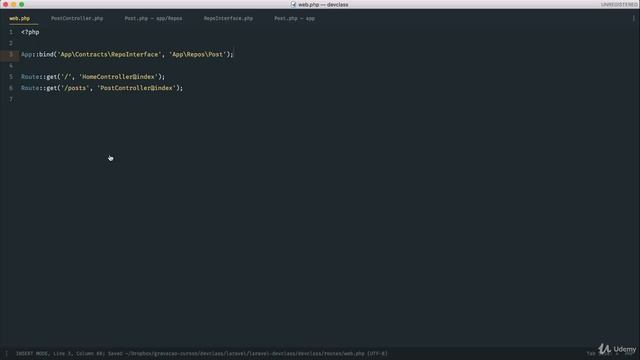
Task: Open the Post.php — app/Repos tab
Action: (153, 18)
